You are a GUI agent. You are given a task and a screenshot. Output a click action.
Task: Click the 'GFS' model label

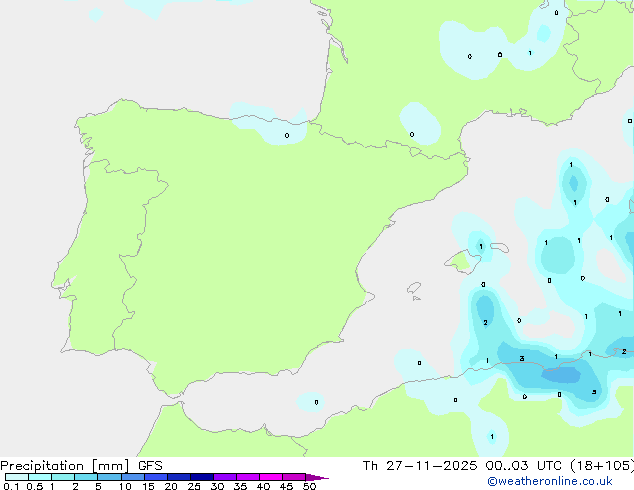tap(150, 466)
